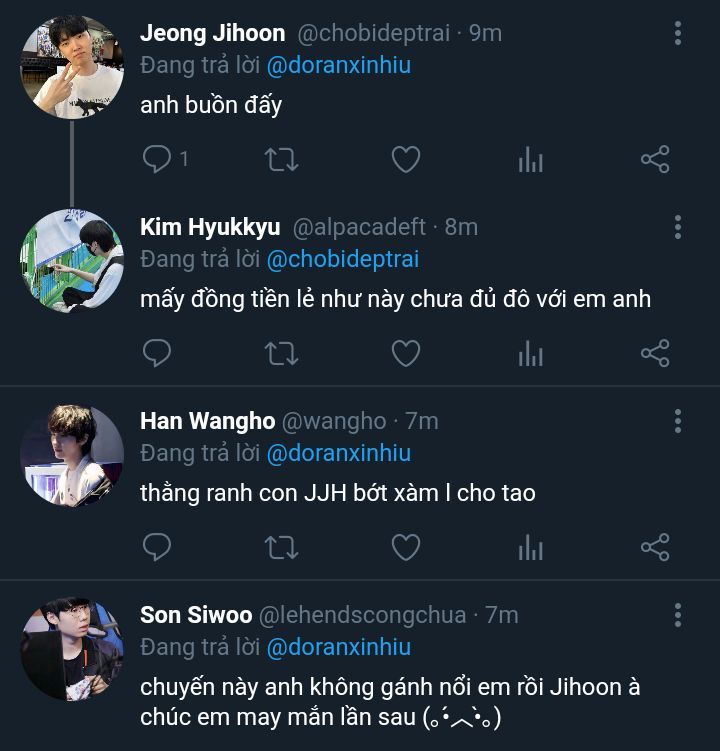Share Kim Hyukkyu's tweet
This screenshot has height=751, width=720.
click(654, 353)
